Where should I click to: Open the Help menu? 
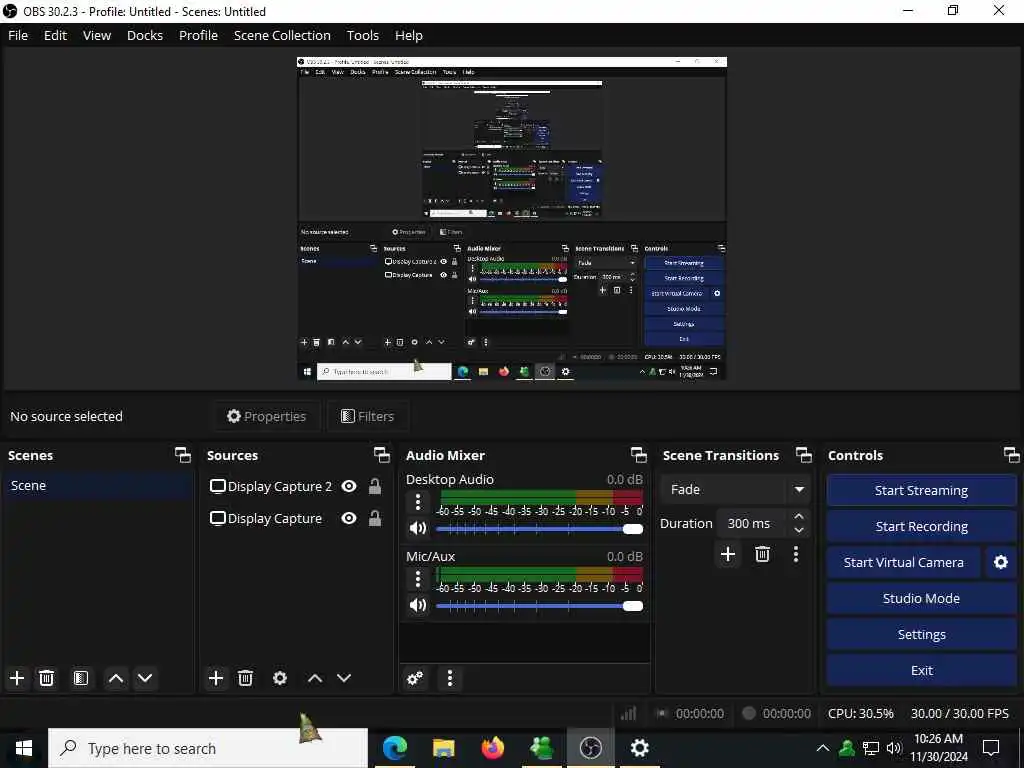(x=409, y=35)
